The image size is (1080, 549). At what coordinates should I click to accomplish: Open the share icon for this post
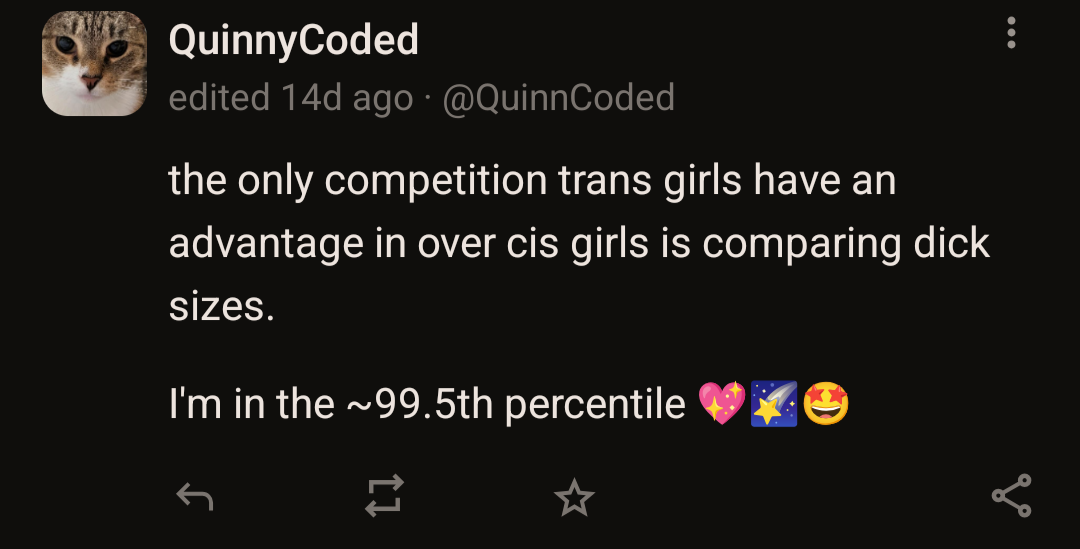click(x=1011, y=496)
